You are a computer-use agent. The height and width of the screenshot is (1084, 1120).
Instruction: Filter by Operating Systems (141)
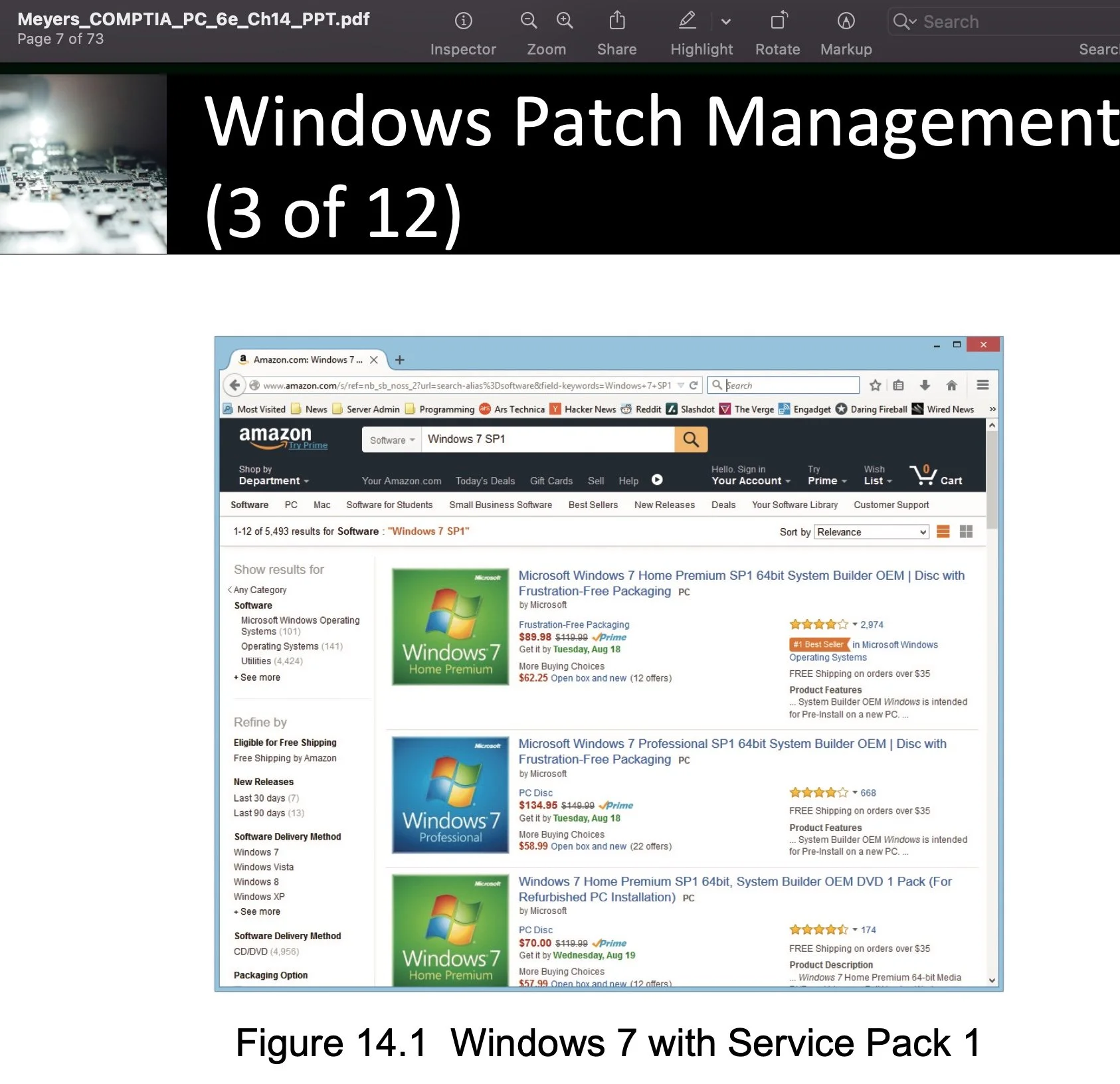(x=292, y=646)
